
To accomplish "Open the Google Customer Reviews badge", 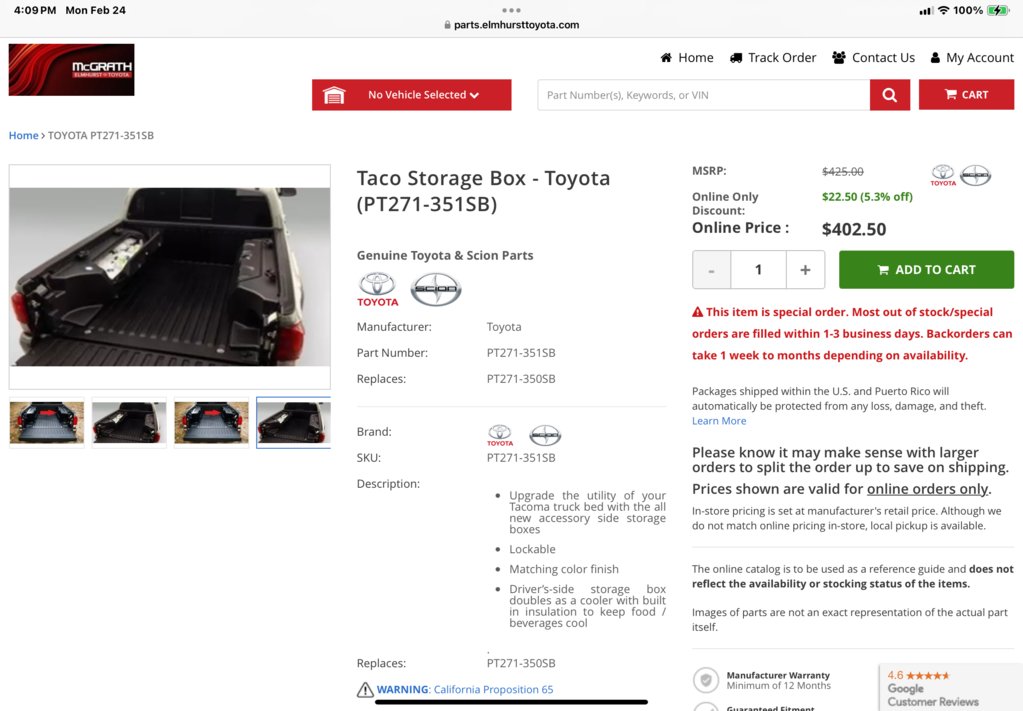I will point(951,688).
